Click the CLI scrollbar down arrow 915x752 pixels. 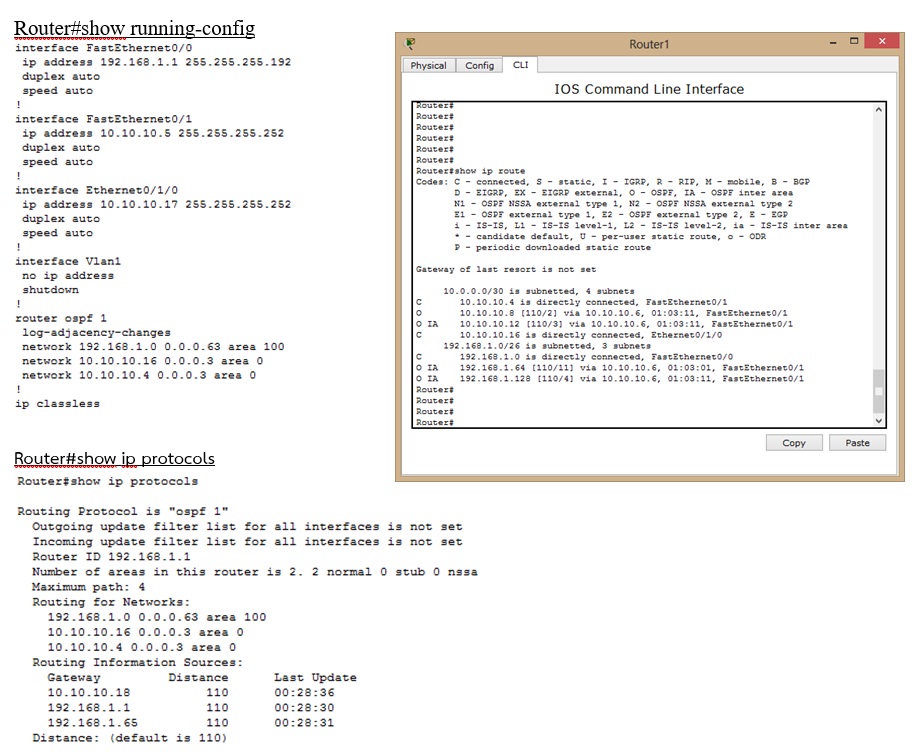click(878, 420)
